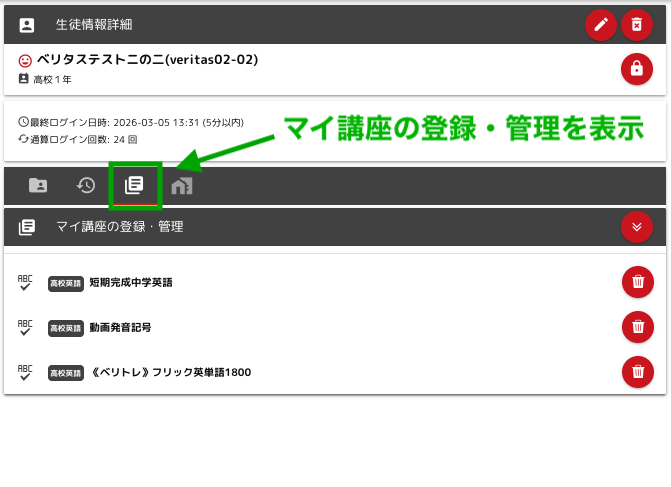Click the refresh icon before 通算ログイン回数
This screenshot has height=487, width=671.
click(24, 139)
